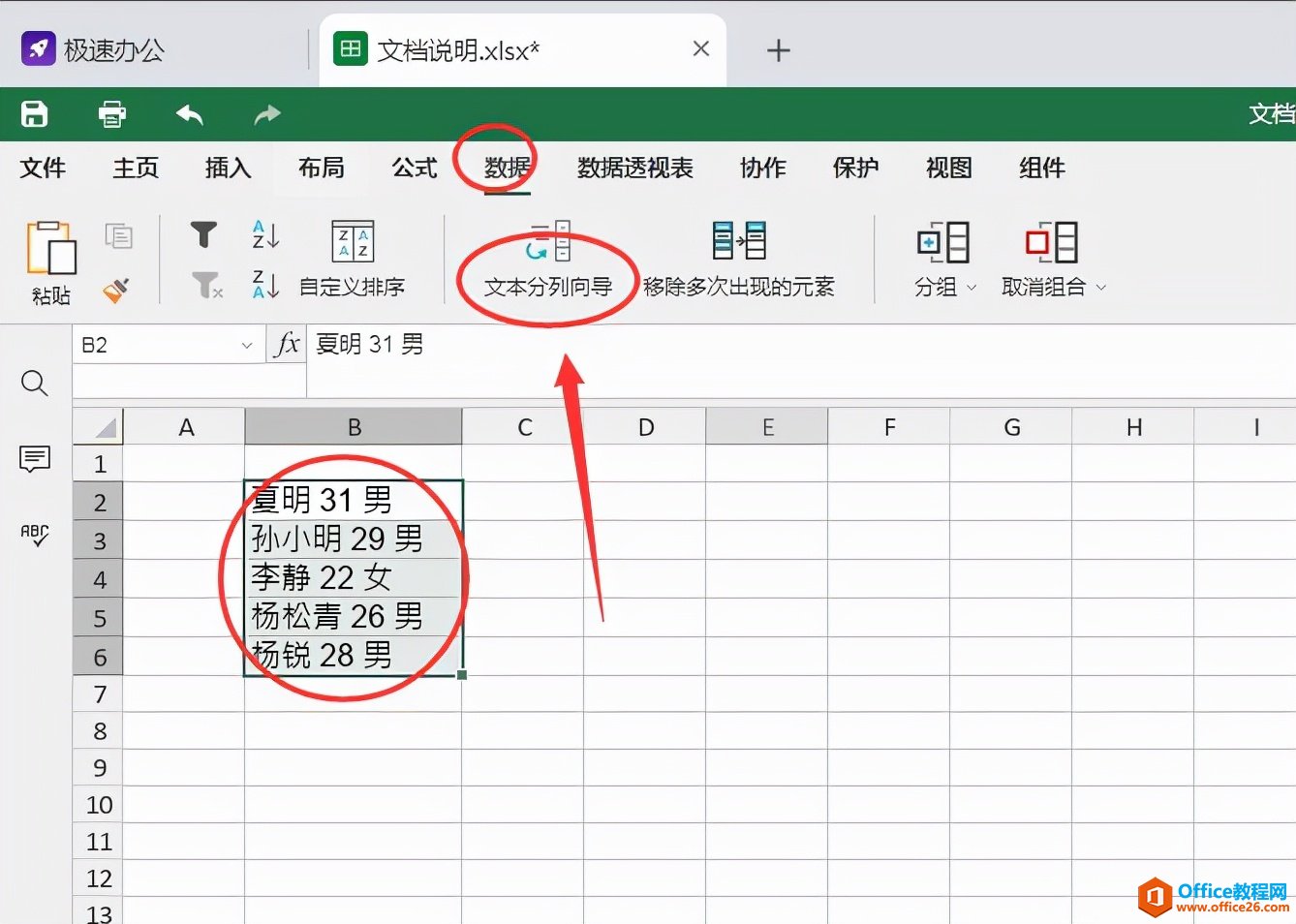Open the search icon in the sidebar
The image size is (1296, 924).
(x=35, y=384)
